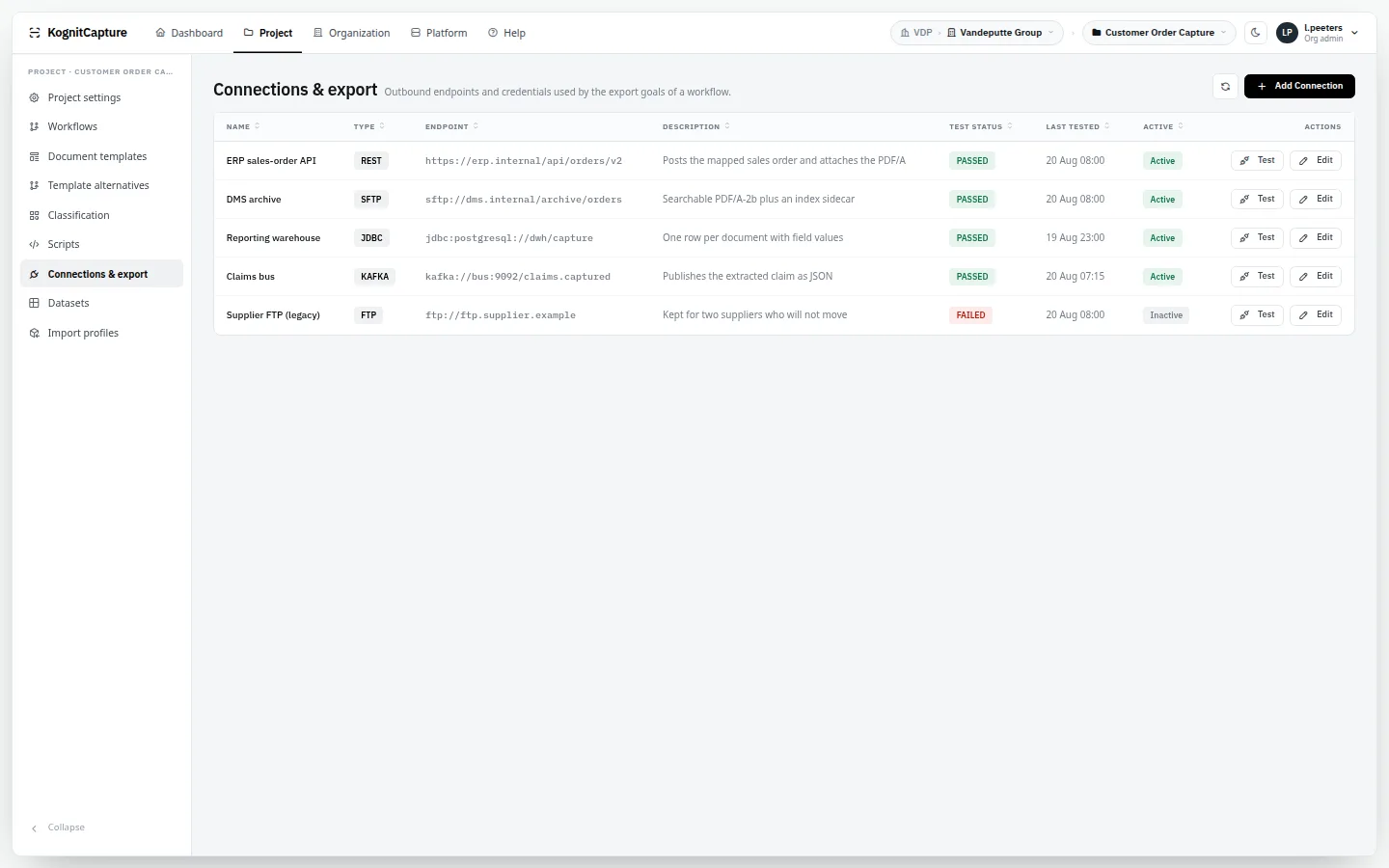This screenshot has width=1389, height=868.
Task: Toggle dark mode with the moon icon
Action: (1256, 33)
